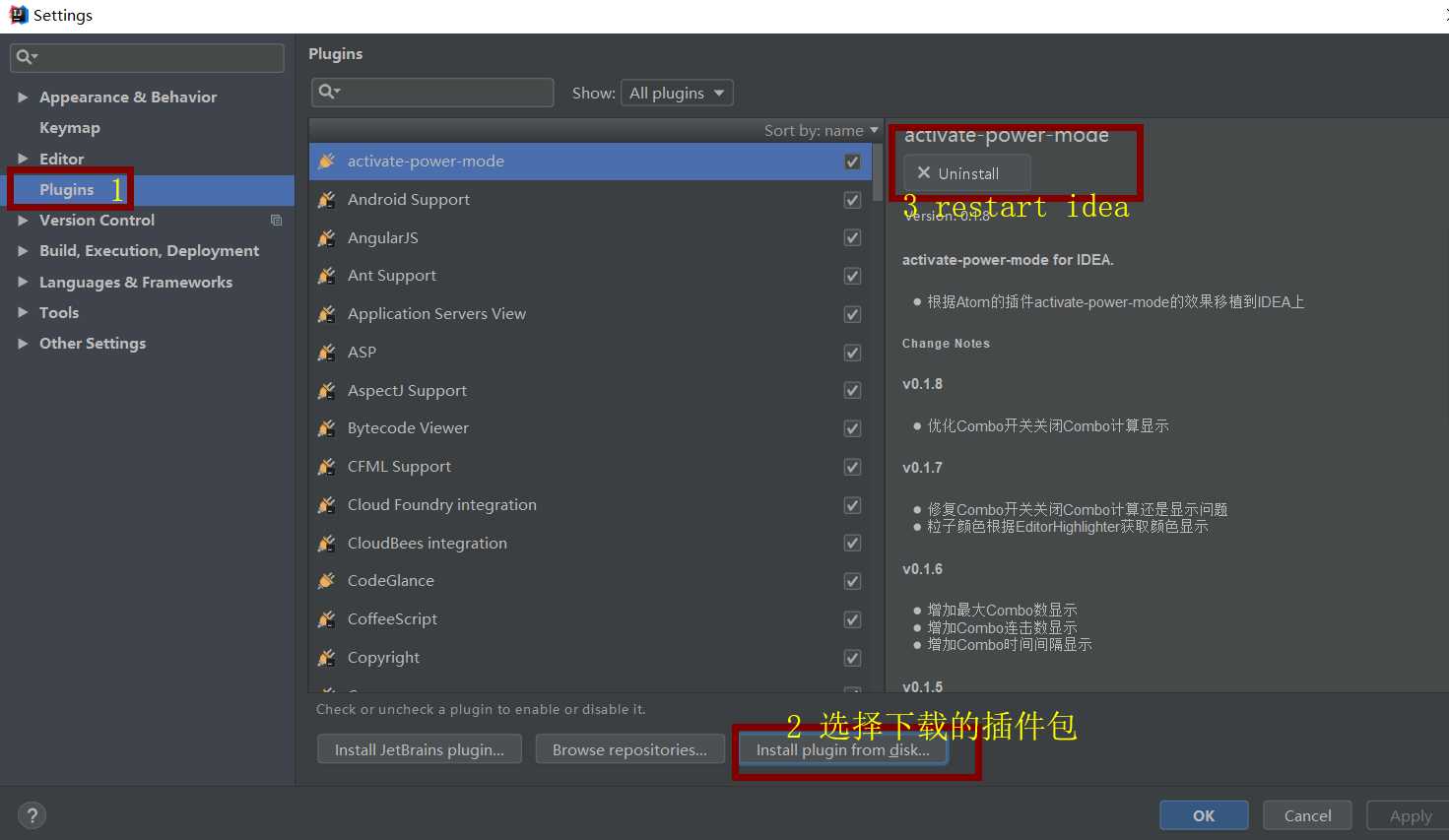Click the IntelliJ IDEA logo in title bar
Screen dimensions: 1449x840
pos(18,15)
